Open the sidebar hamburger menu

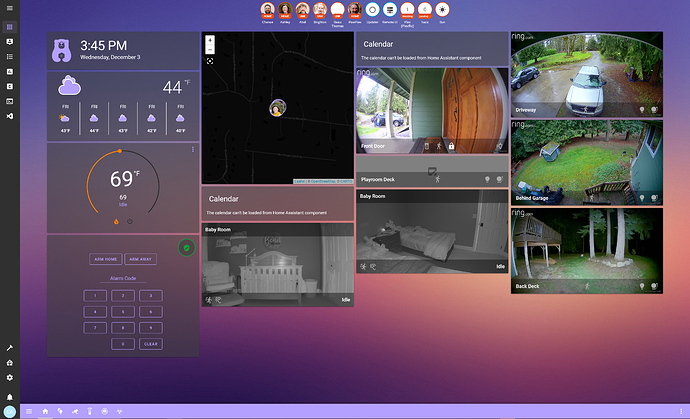(9, 10)
